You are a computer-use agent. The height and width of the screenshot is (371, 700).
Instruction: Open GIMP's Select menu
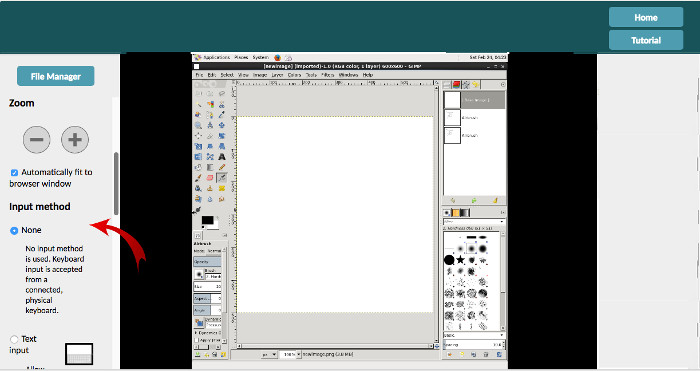(x=227, y=75)
